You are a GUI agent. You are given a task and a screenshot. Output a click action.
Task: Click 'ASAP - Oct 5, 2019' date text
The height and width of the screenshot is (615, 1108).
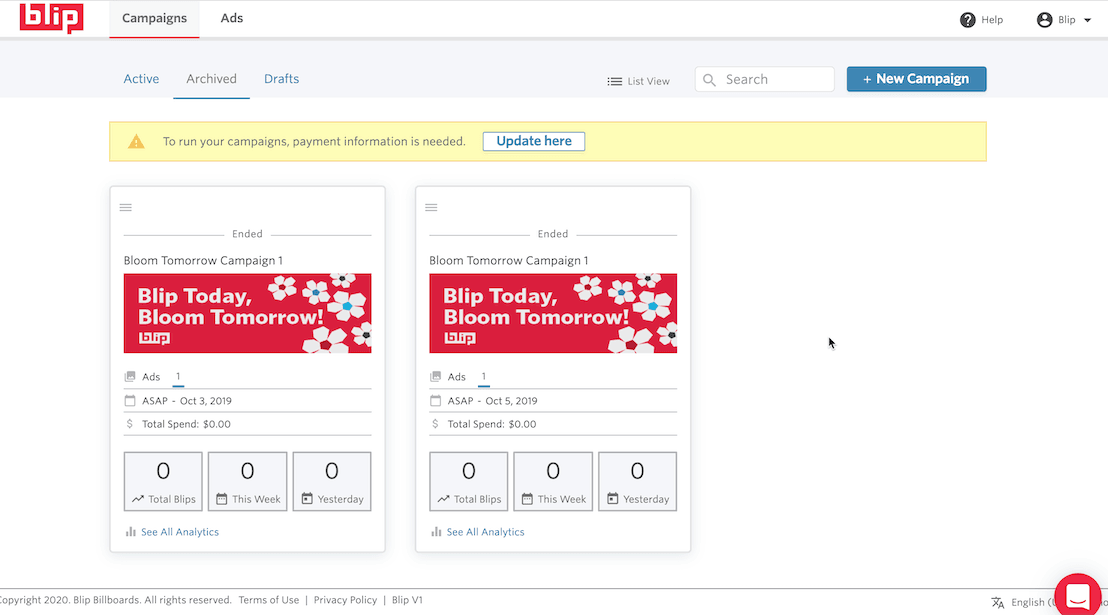[493, 401]
